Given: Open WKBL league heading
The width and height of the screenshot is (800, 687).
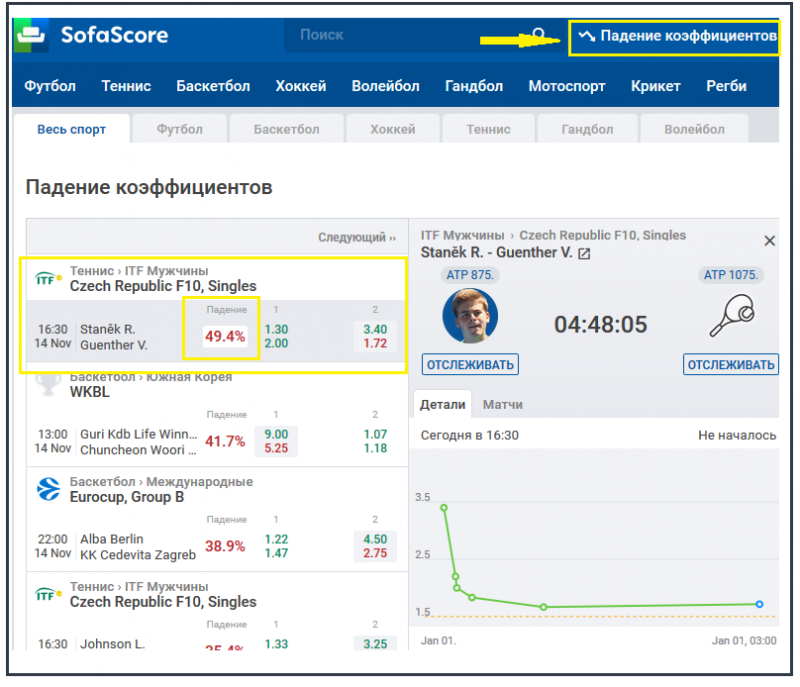Looking at the screenshot, I should coord(90,392).
